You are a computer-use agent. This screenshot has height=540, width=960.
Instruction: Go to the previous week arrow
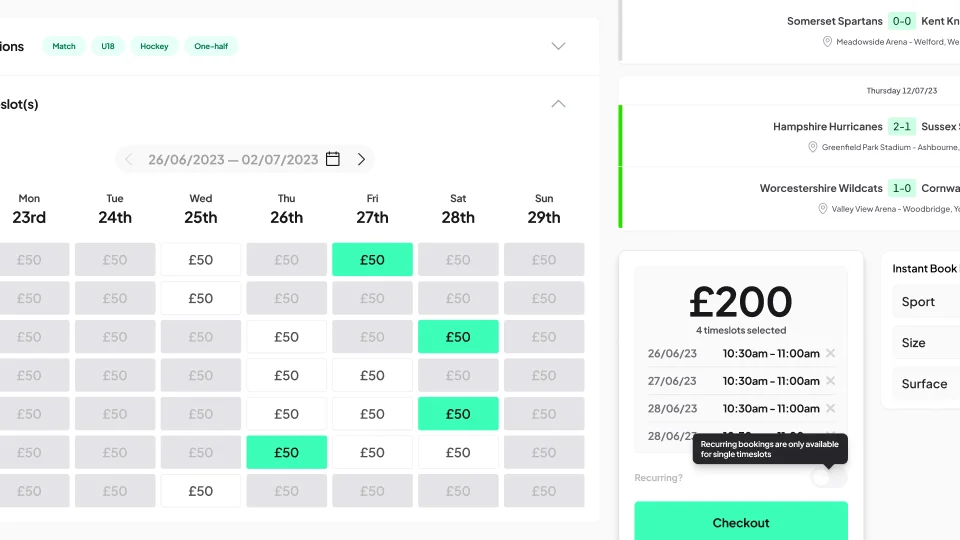tap(128, 159)
